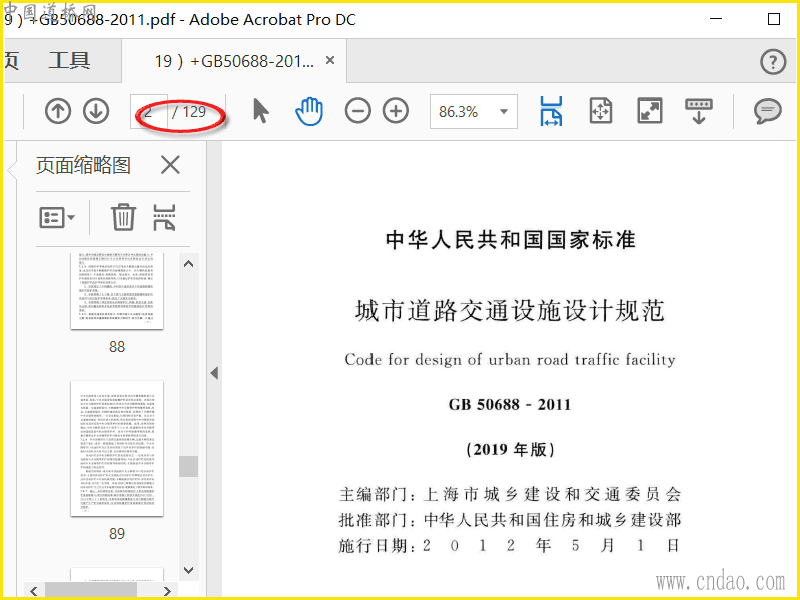The width and height of the screenshot is (800, 600).
Task: Activate the hand pan tool
Action: tap(309, 111)
